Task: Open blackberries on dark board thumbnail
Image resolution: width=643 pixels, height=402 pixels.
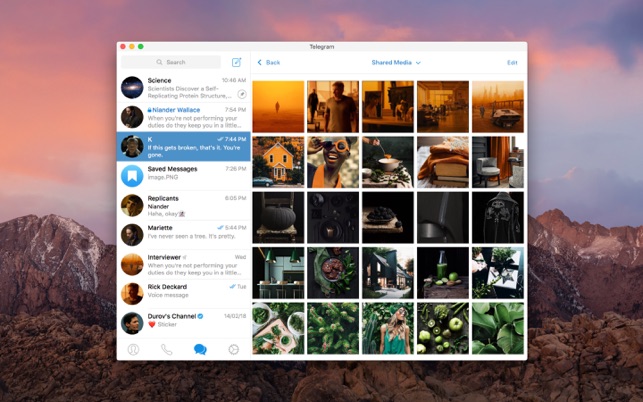Action: tap(388, 217)
